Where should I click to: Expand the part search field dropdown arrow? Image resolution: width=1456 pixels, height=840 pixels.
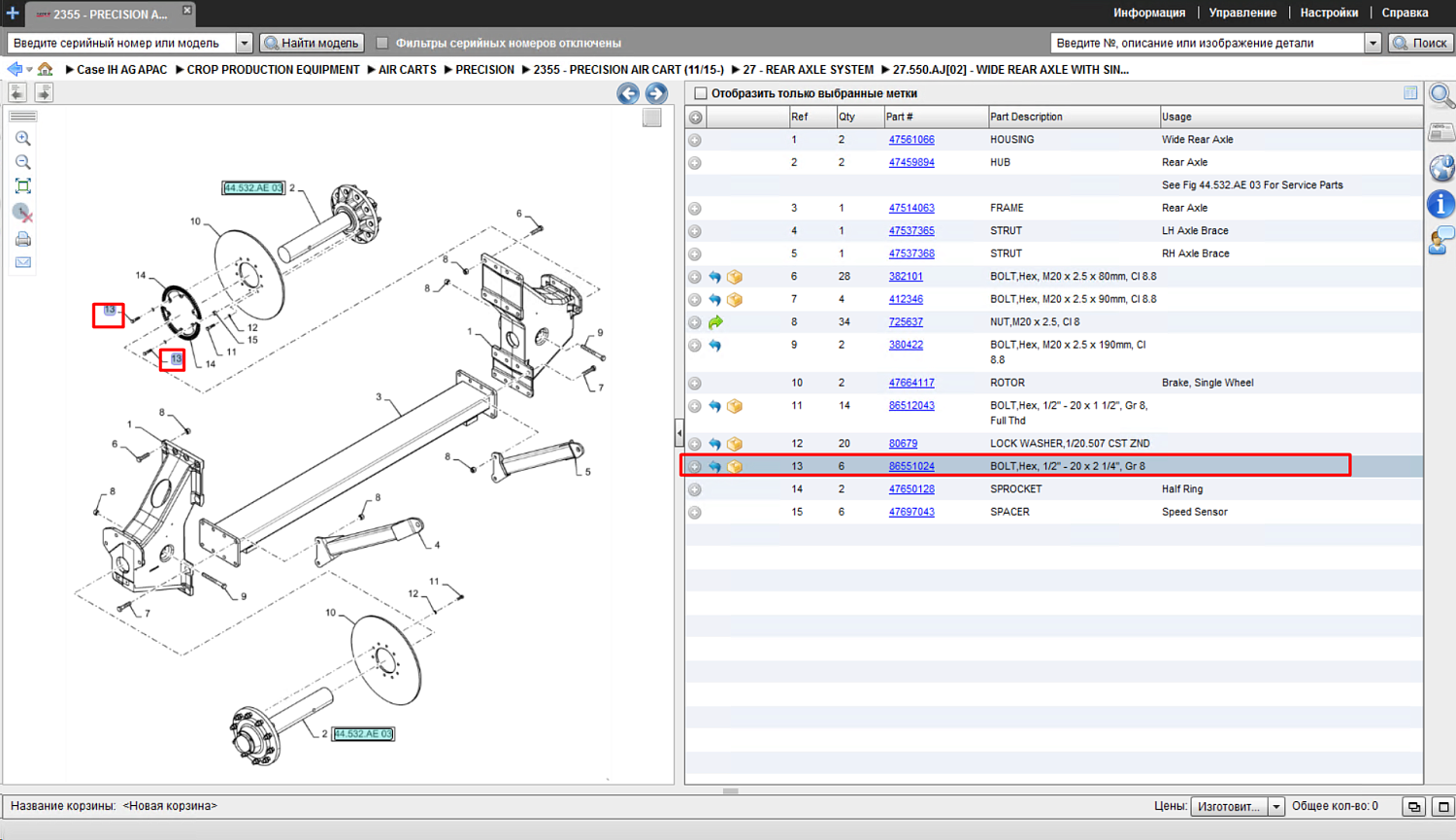pyautogui.click(x=1373, y=43)
